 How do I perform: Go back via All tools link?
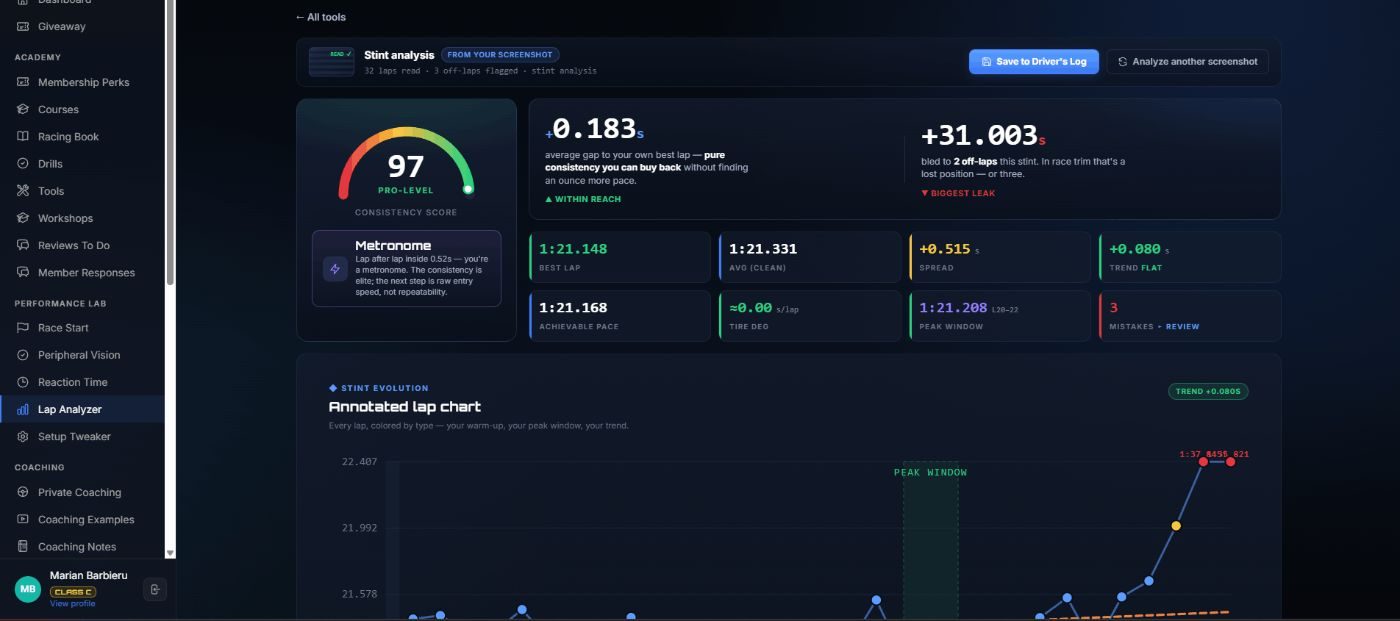click(x=321, y=17)
